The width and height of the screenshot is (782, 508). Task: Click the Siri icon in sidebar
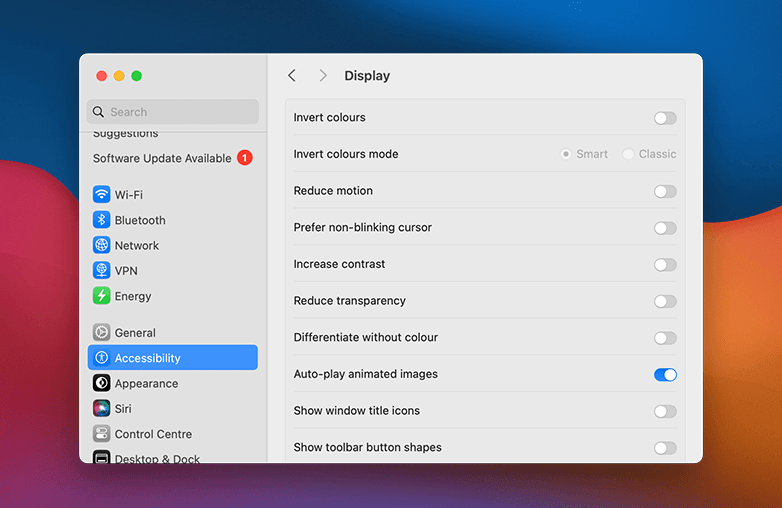point(101,409)
